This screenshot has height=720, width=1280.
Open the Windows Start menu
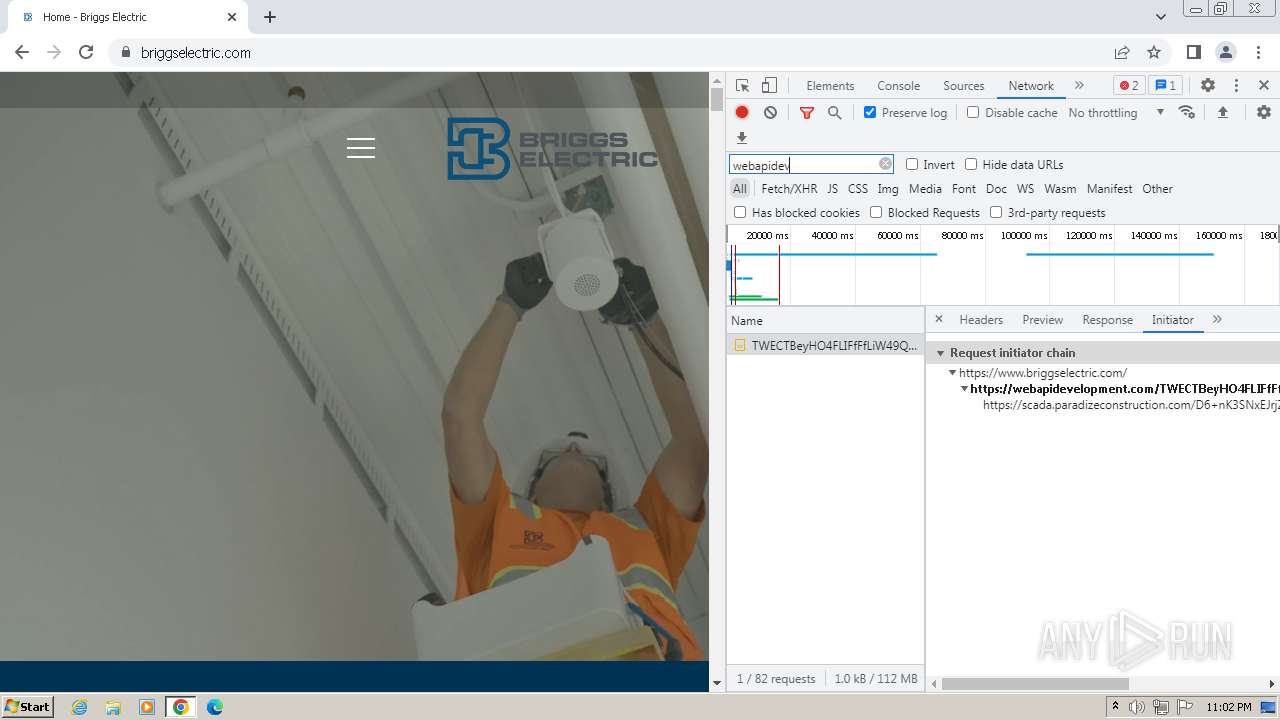(x=28, y=706)
